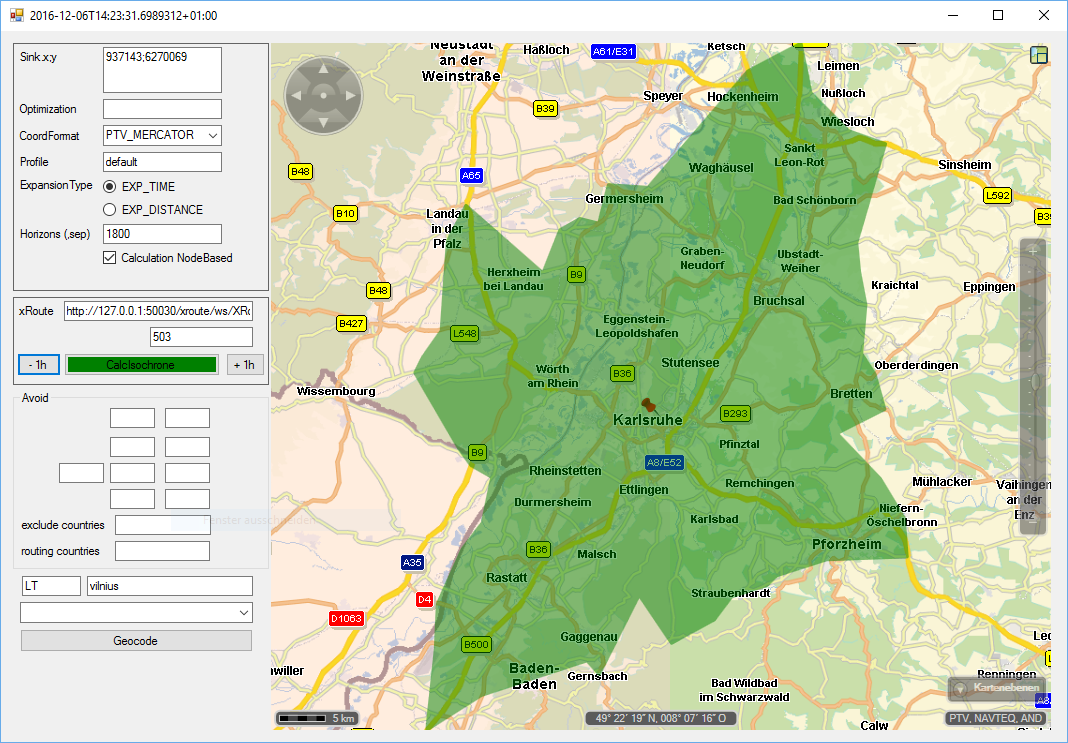Expand the Kartenebenen layers panel
This screenshot has width=1068, height=743.
pyautogui.click(x=997, y=688)
